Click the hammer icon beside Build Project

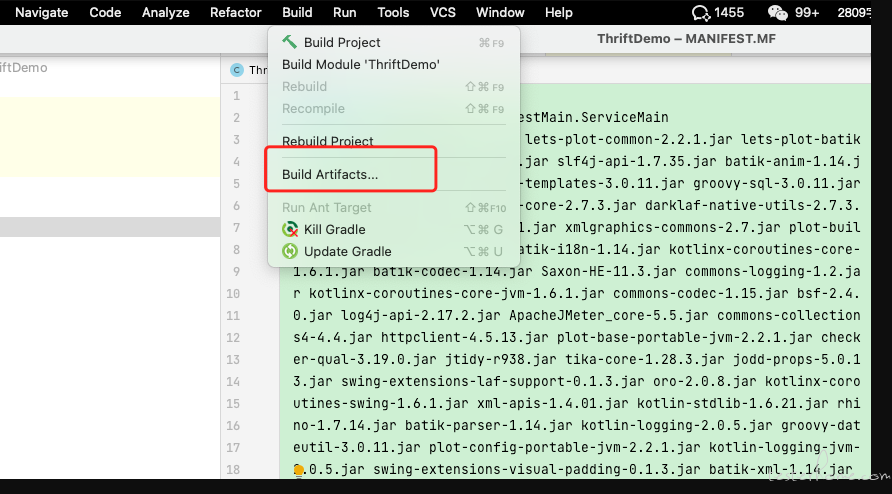(x=290, y=42)
